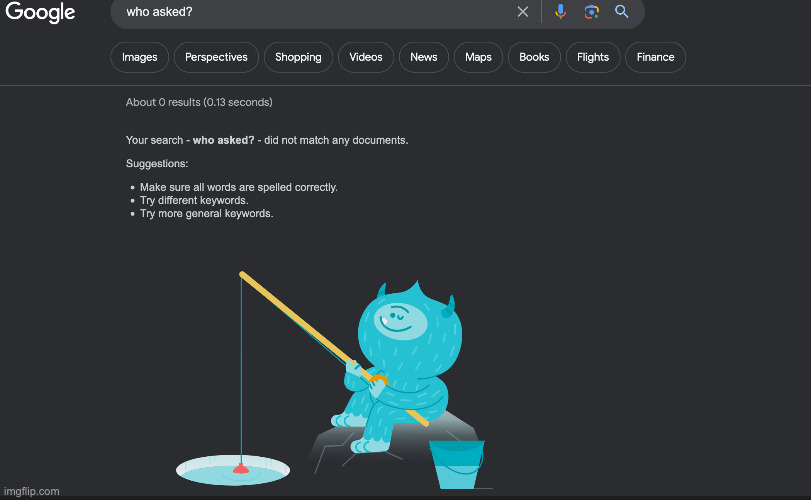Clear the search query with the X

[x=522, y=12]
